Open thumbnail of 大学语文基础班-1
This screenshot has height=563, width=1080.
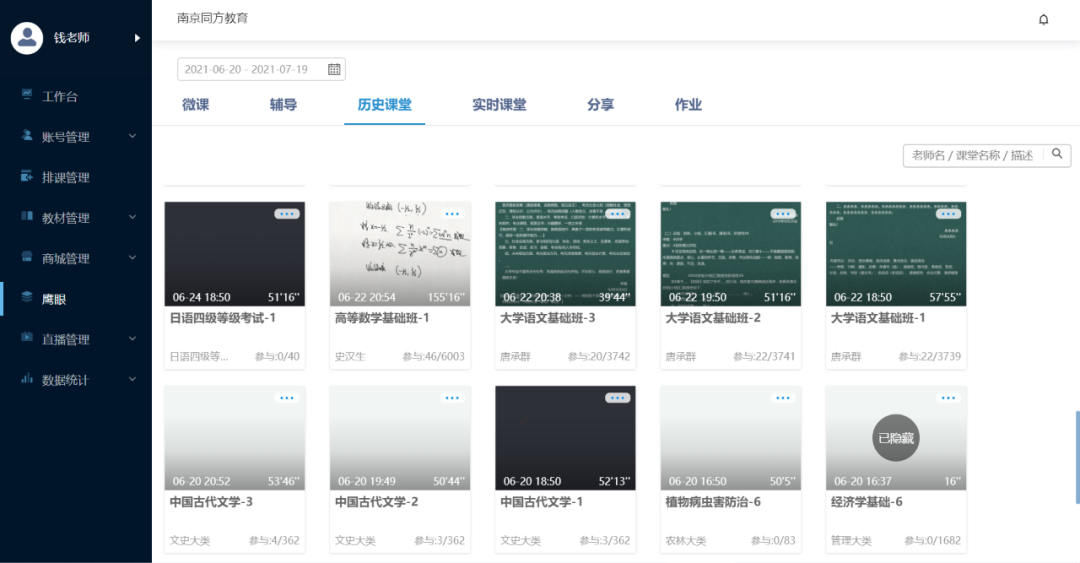pyautogui.click(x=896, y=254)
